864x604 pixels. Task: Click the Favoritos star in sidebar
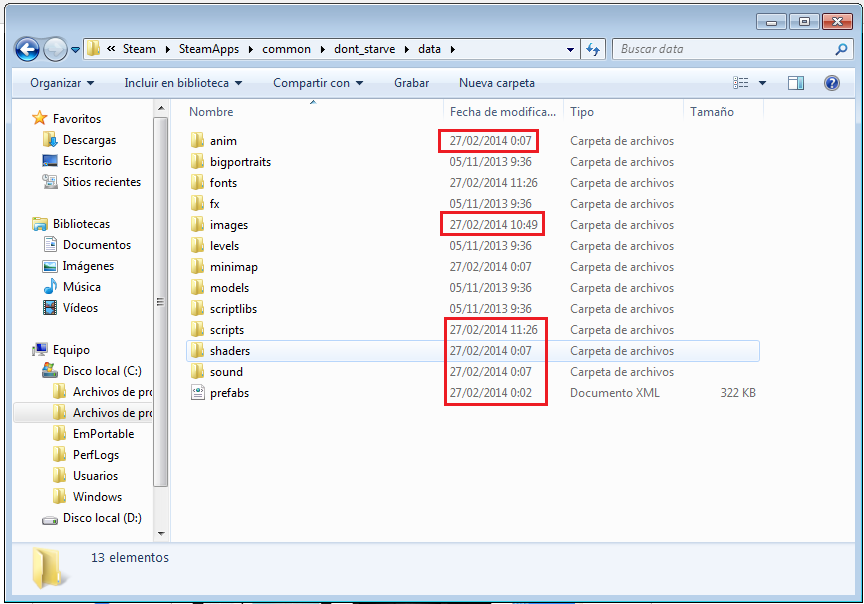click(40, 118)
